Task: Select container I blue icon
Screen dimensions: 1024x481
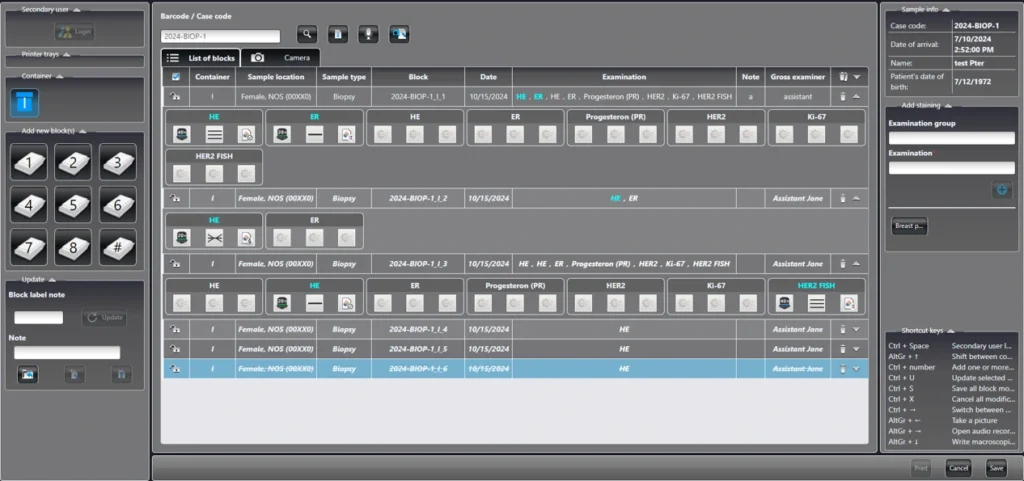Action: [x=24, y=102]
